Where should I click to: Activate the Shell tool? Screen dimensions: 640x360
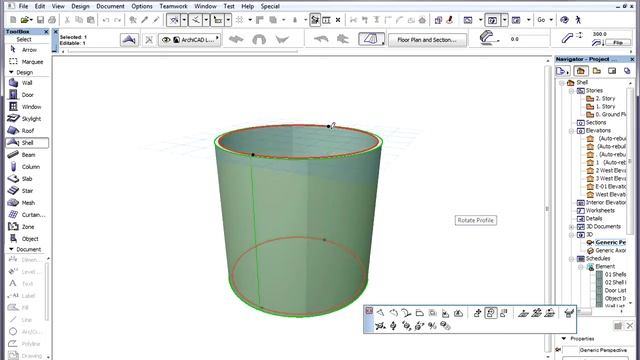click(x=27, y=142)
